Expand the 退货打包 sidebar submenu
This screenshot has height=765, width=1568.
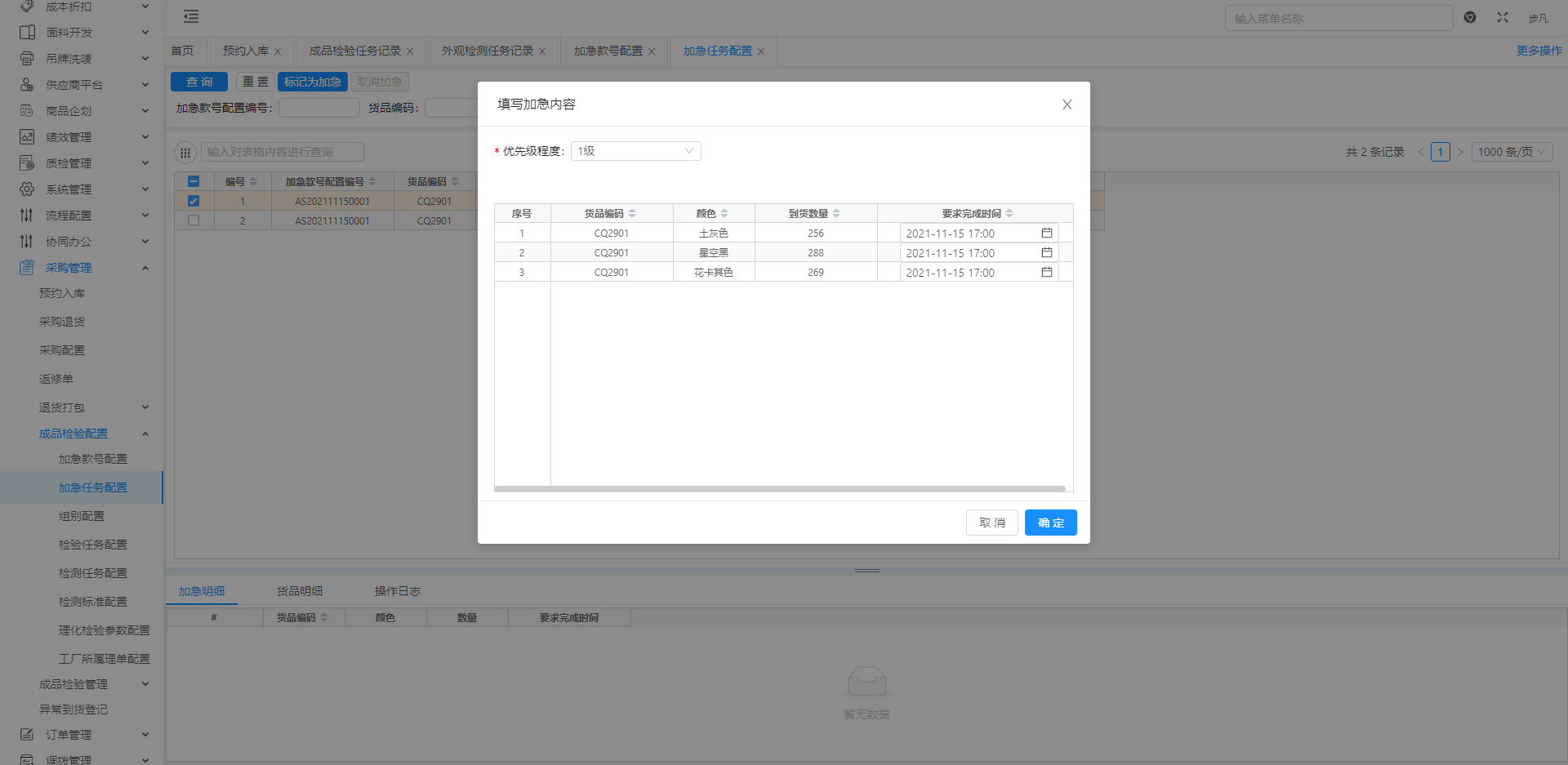tap(145, 407)
